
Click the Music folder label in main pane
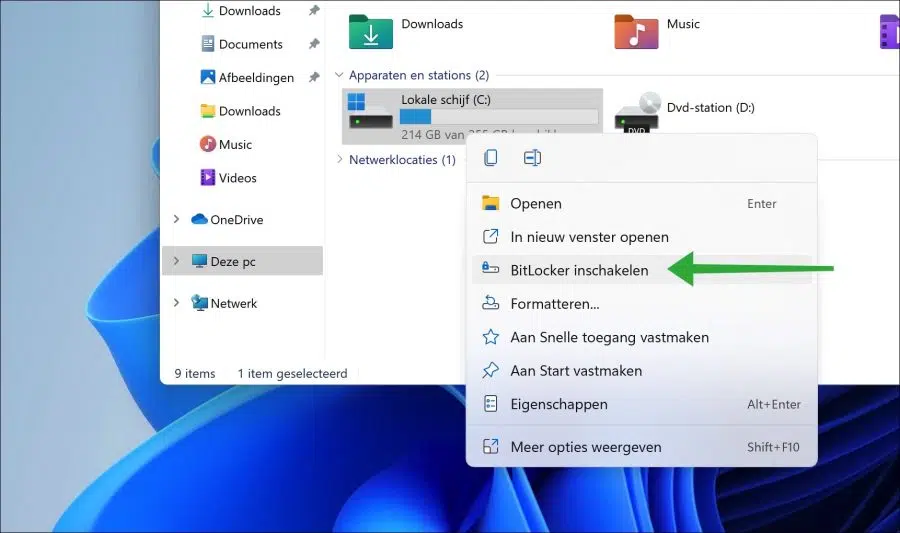[x=683, y=24]
